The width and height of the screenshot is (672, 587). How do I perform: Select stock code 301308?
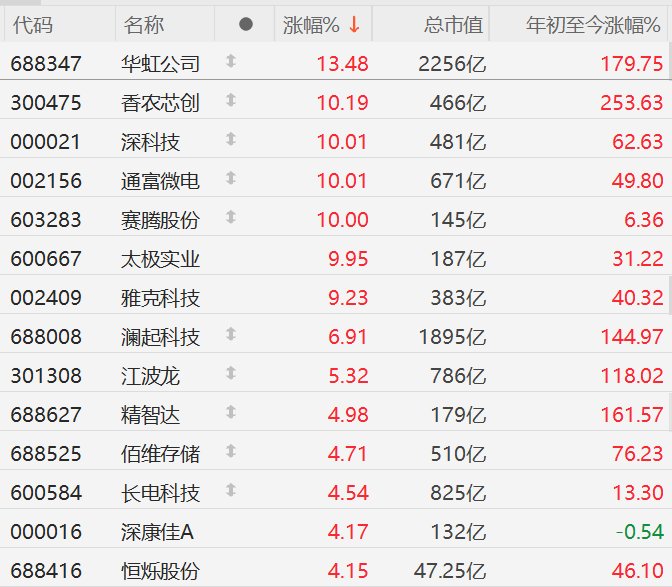point(46,376)
